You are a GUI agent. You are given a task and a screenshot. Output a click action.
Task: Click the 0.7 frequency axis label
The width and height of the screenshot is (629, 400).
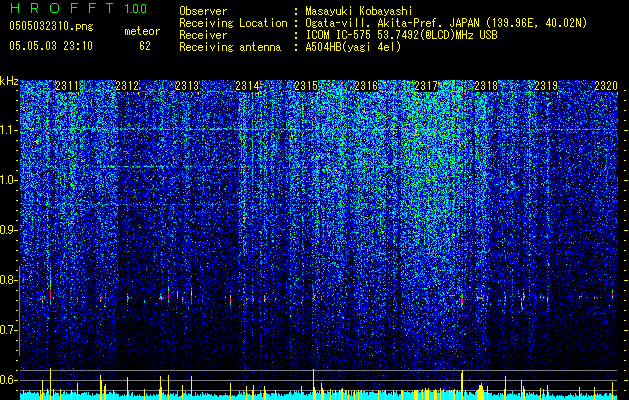[9, 330]
